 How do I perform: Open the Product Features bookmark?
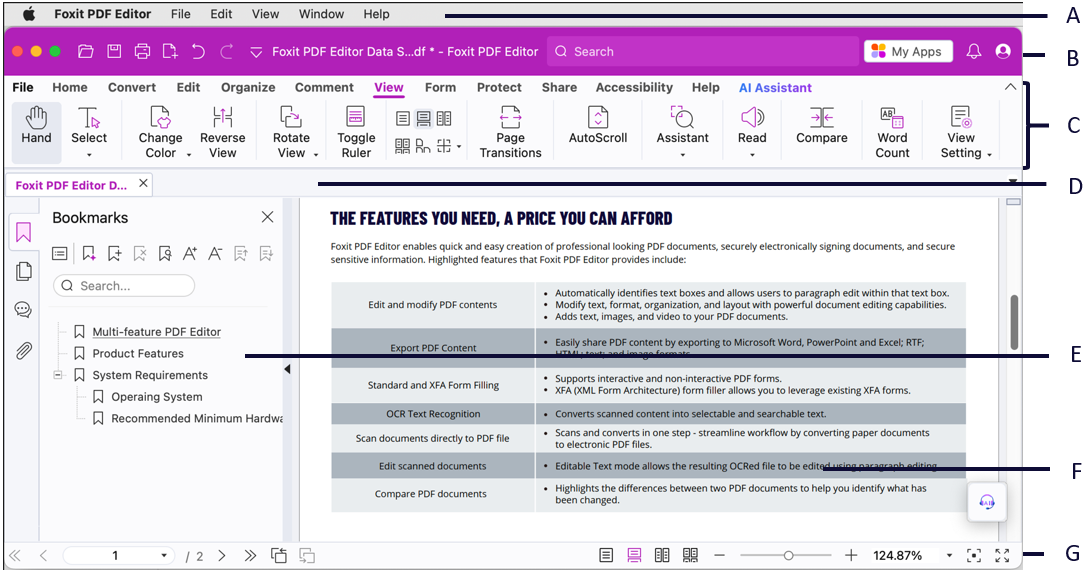click(138, 353)
